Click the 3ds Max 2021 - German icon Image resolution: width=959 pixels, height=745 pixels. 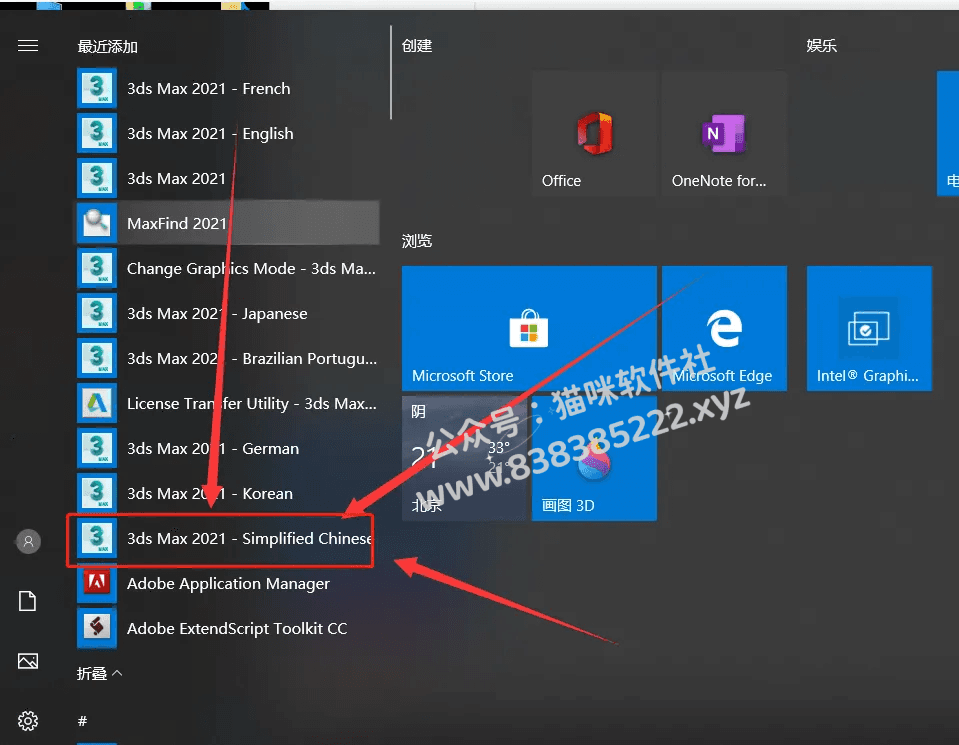97,448
